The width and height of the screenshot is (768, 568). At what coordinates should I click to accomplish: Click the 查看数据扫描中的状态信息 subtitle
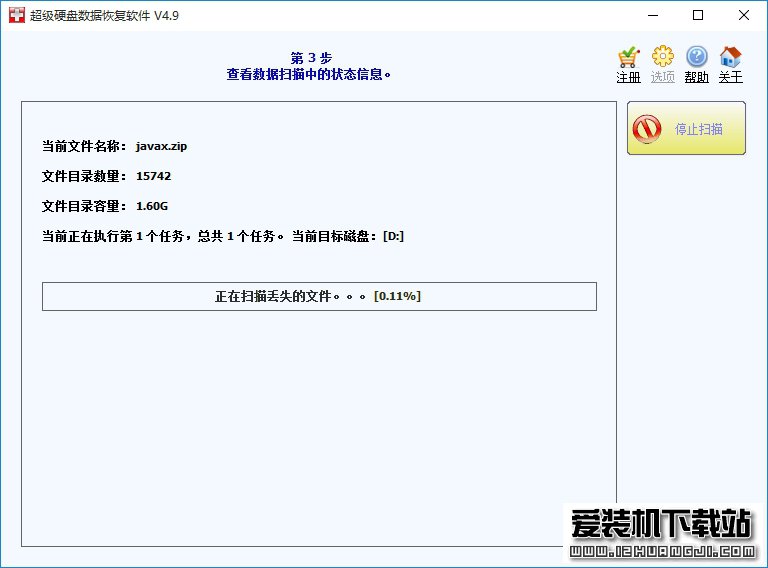pos(309,74)
